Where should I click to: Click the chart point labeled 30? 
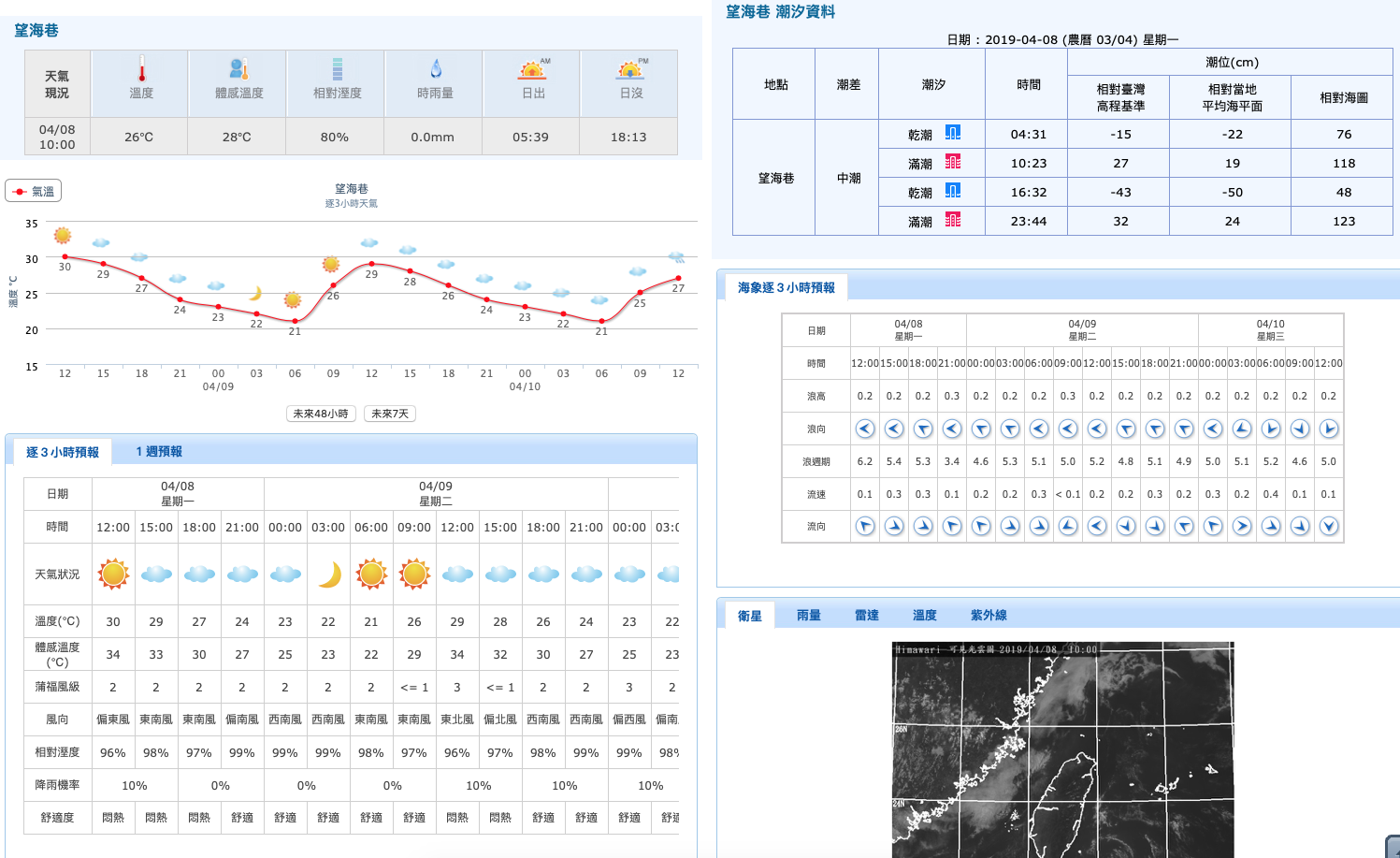point(65,256)
